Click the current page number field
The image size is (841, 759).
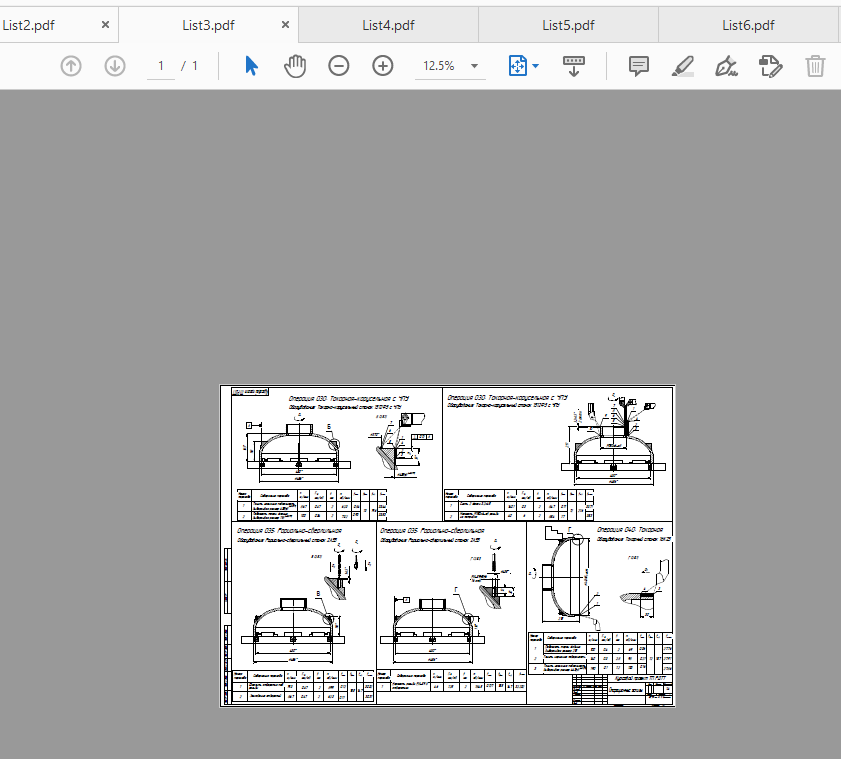160,66
